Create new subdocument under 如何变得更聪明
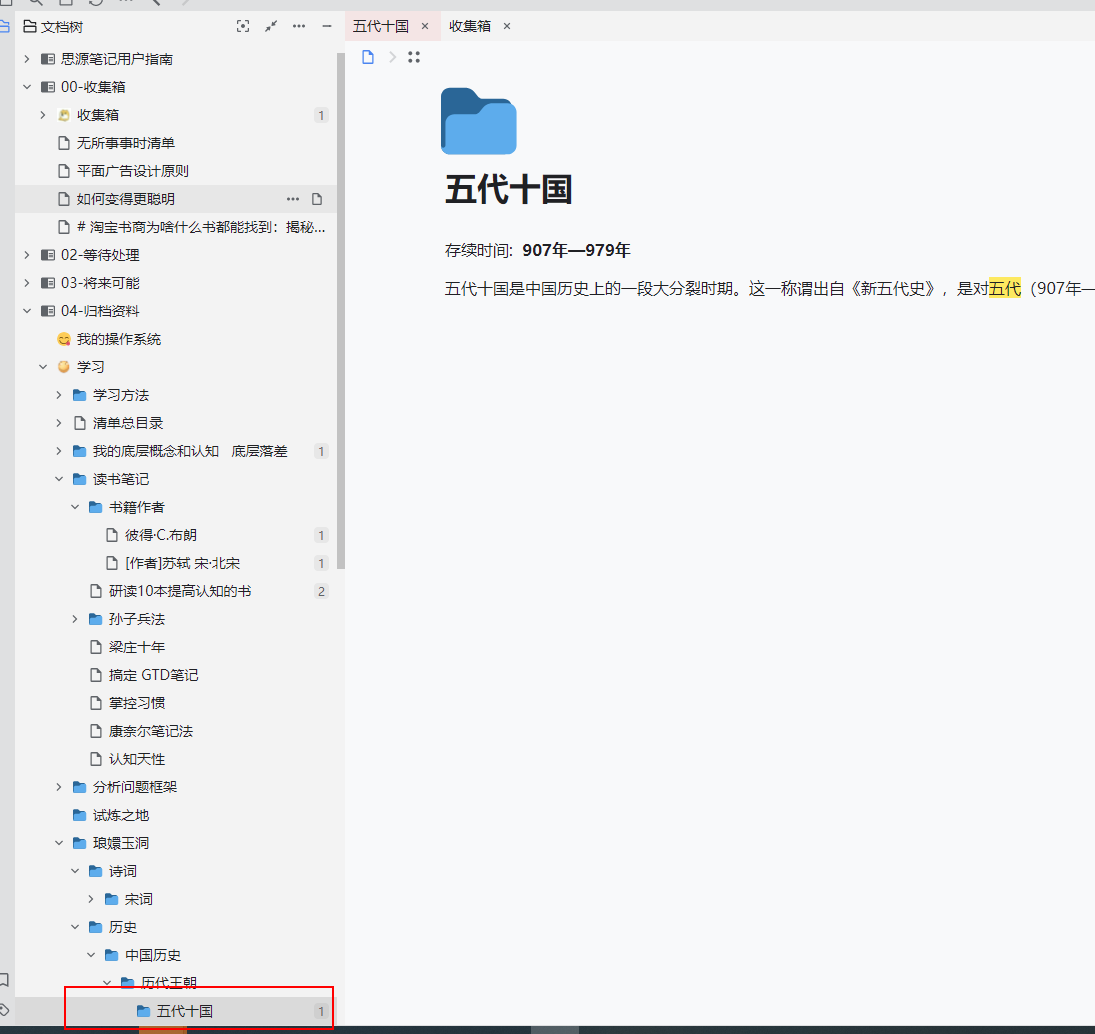1095x1034 pixels. pos(317,199)
